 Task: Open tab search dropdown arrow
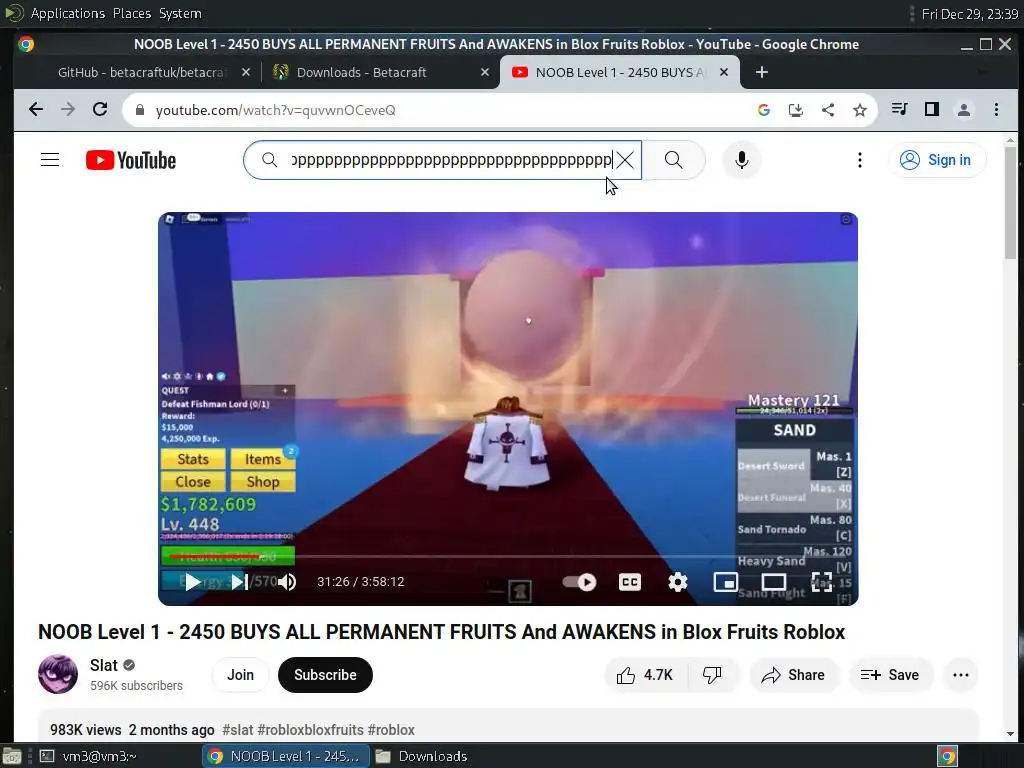point(982,72)
